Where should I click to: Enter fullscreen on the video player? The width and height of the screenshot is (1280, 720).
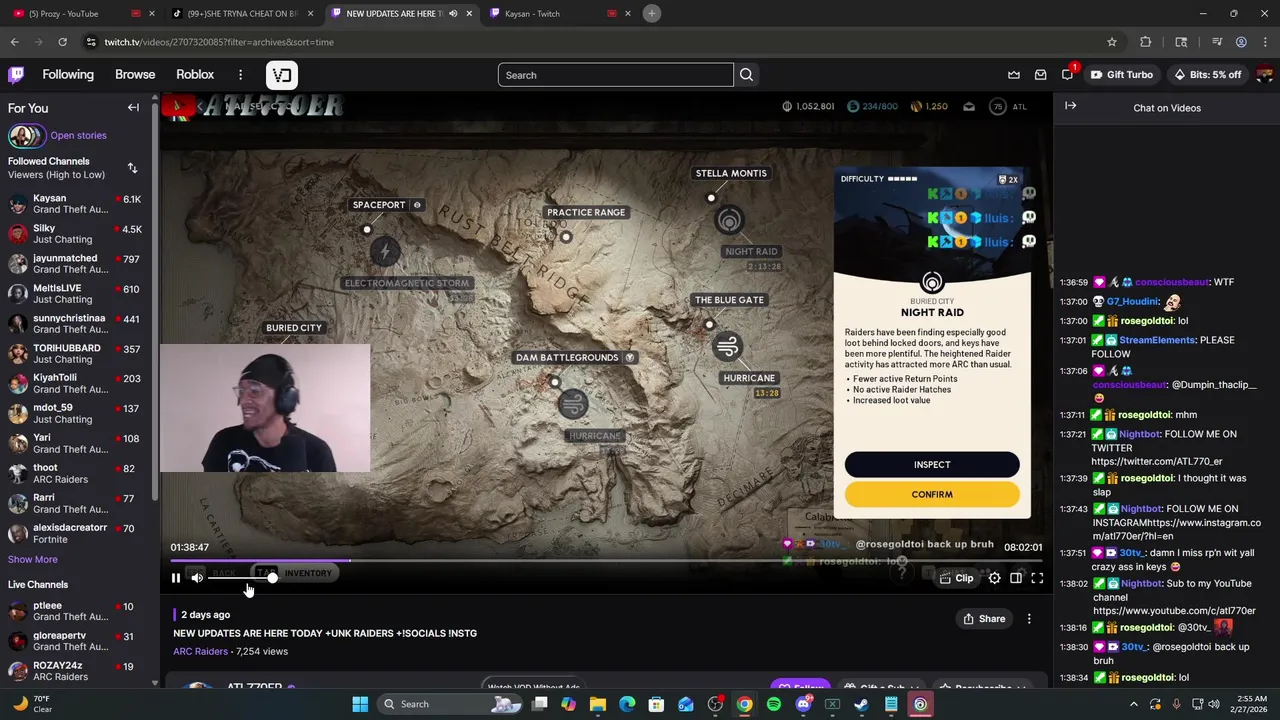tap(1037, 578)
